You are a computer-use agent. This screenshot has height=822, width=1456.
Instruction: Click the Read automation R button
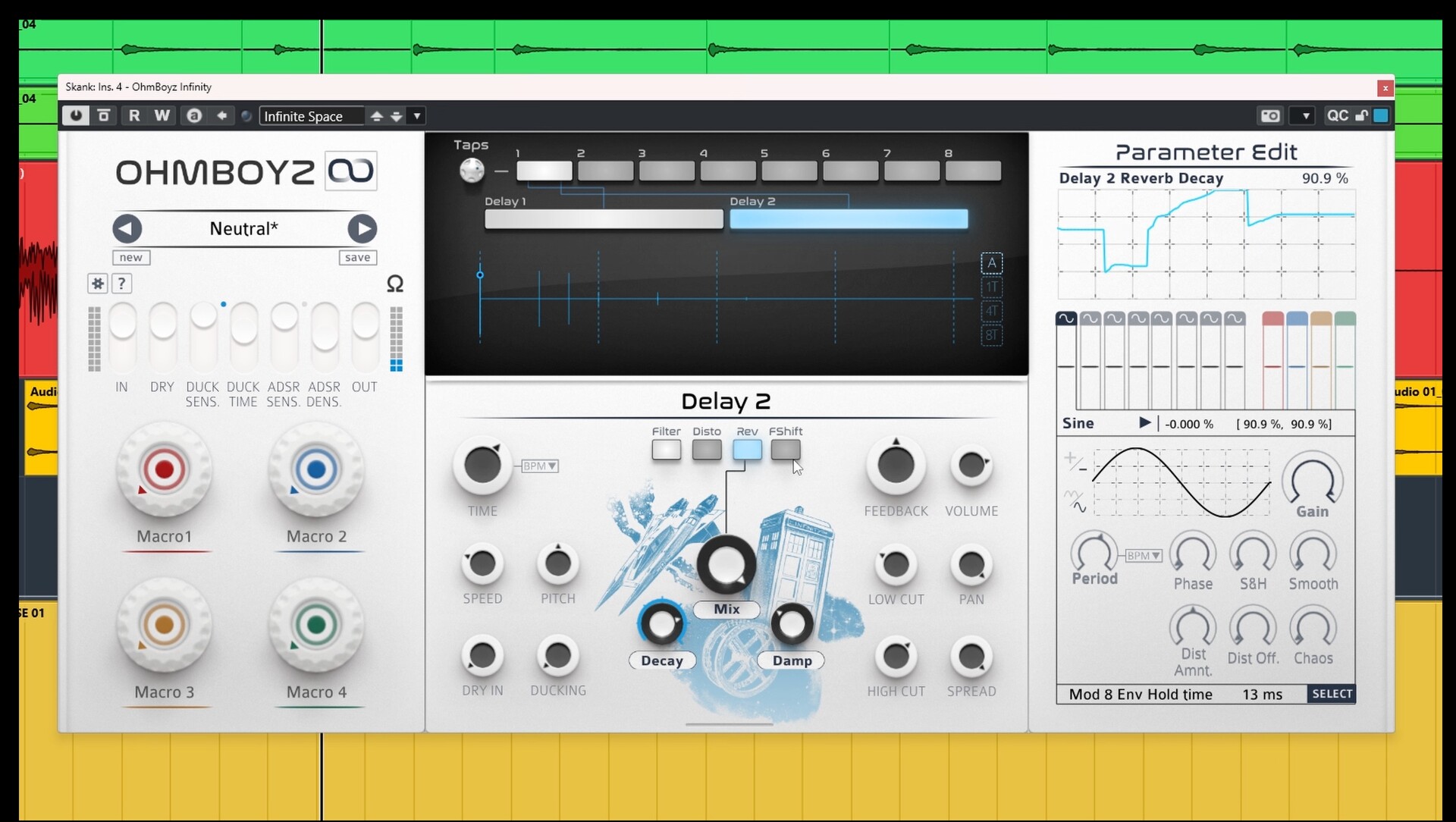pos(134,115)
